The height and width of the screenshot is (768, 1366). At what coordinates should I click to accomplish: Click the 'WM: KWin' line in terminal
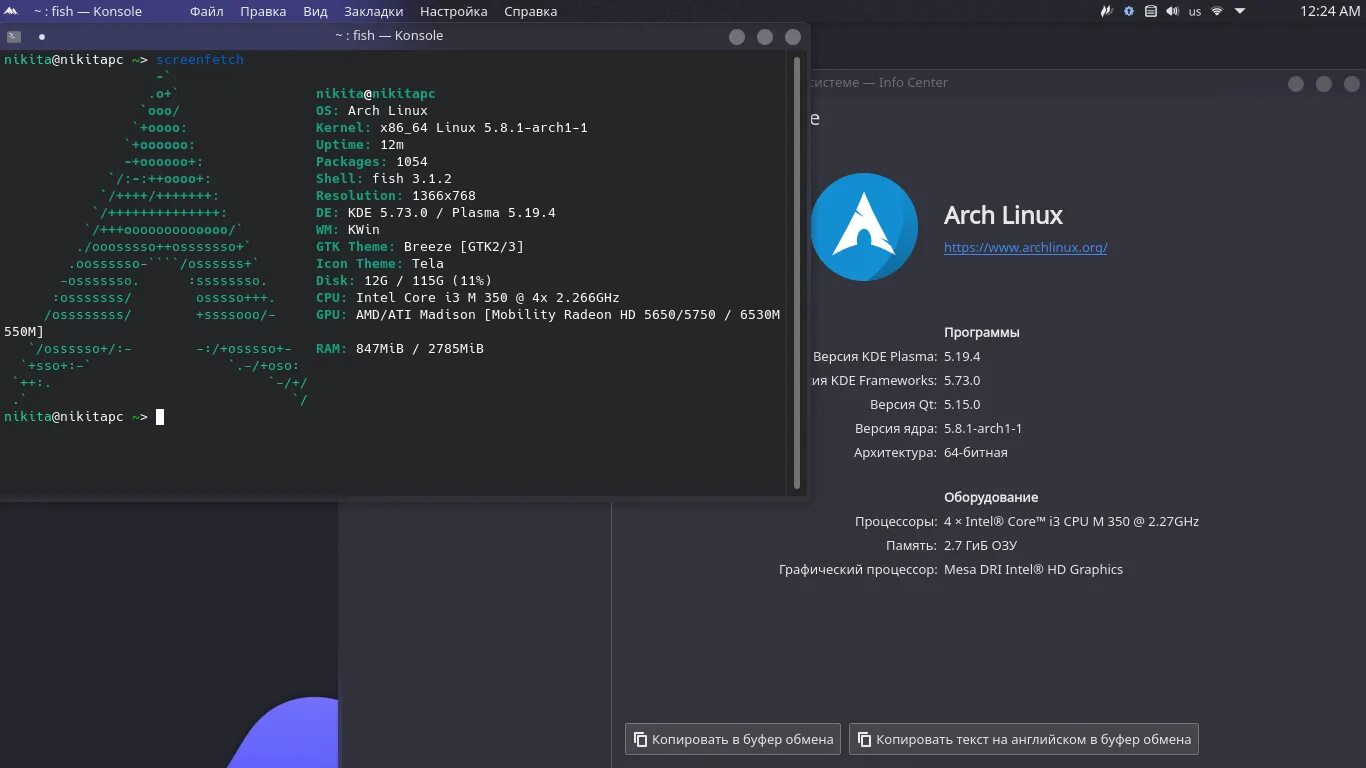pos(348,230)
